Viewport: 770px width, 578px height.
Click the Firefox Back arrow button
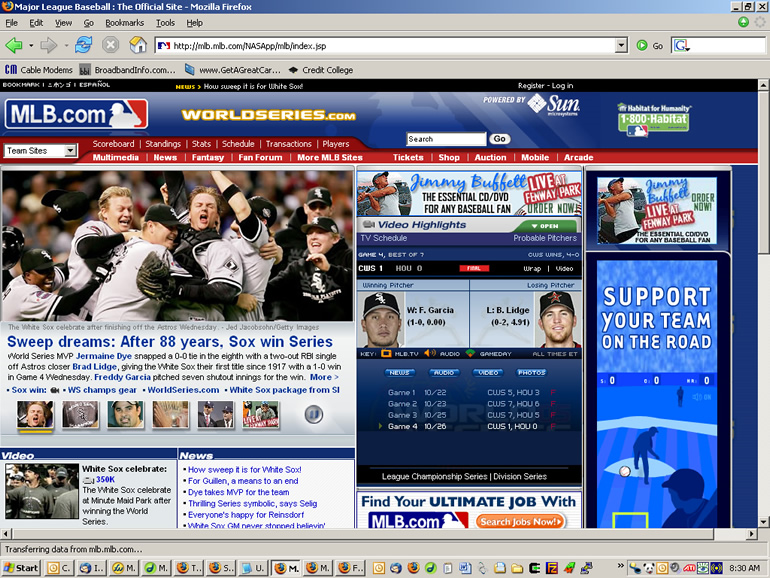pos(14,46)
